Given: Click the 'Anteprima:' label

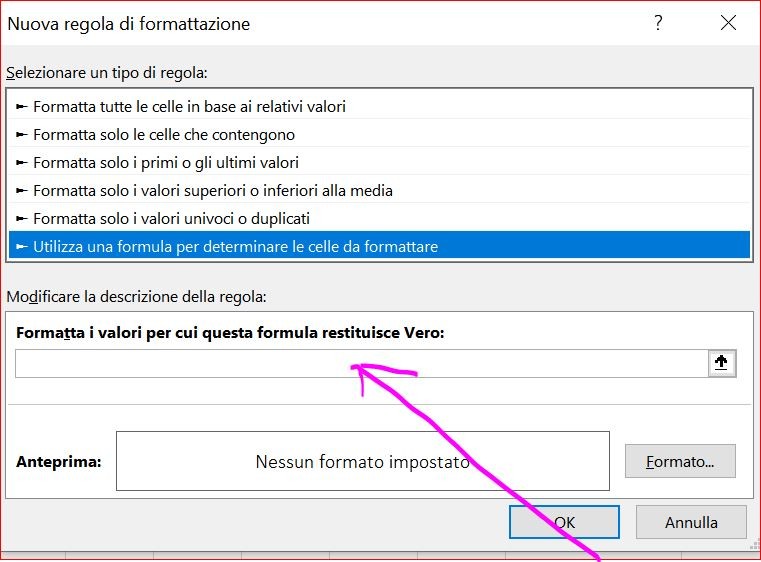Looking at the screenshot, I should [x=59, y=462].
